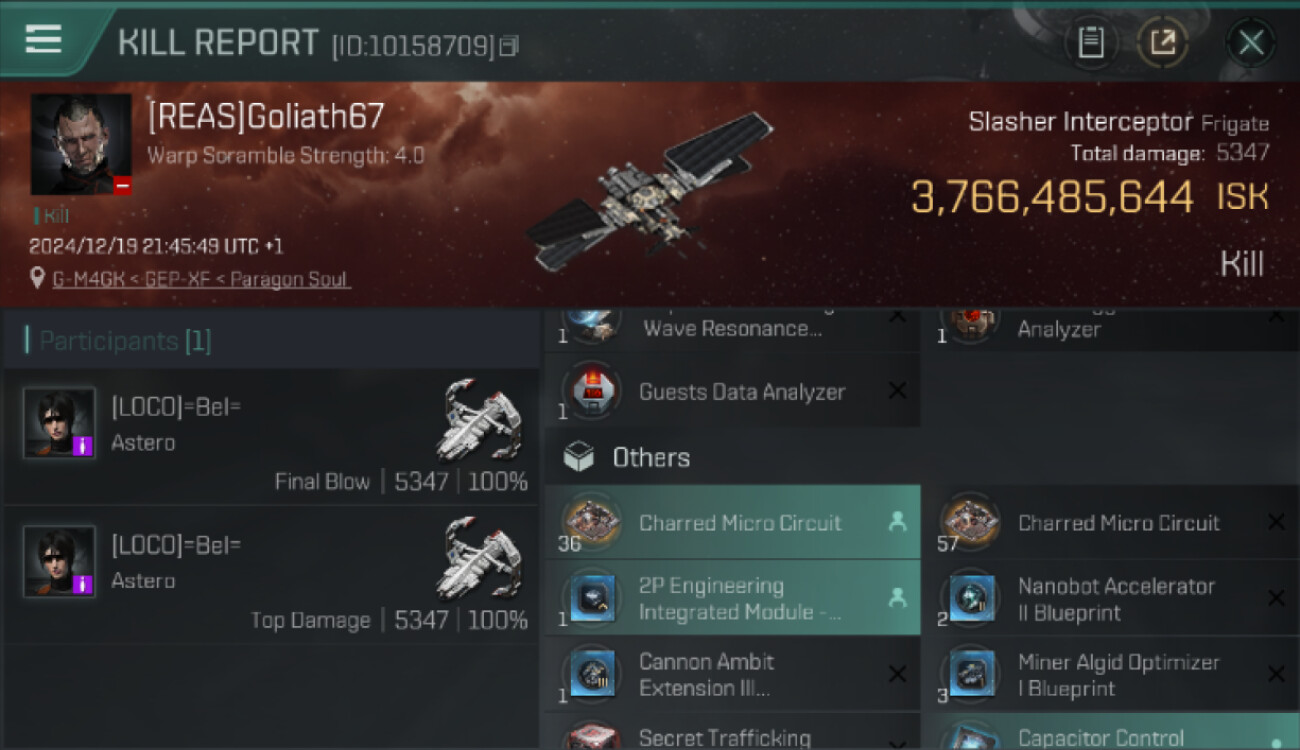Image resolution: width=1300 pixels, height=750 pixels.
Task: Select the Miner Algid Optimizer Blueprint icon
Action: click(971, 674)
